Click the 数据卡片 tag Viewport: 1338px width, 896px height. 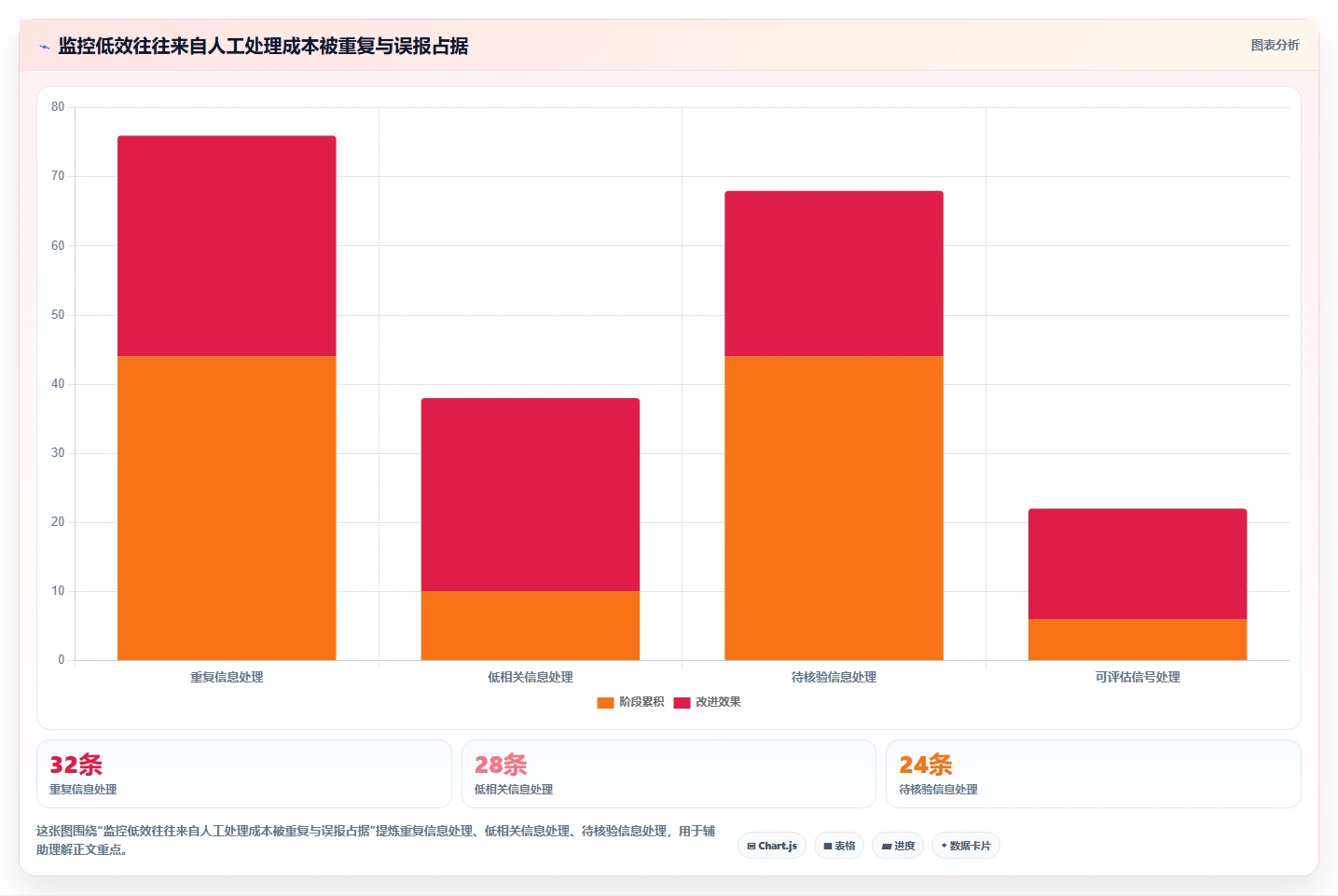coord(966,846)
